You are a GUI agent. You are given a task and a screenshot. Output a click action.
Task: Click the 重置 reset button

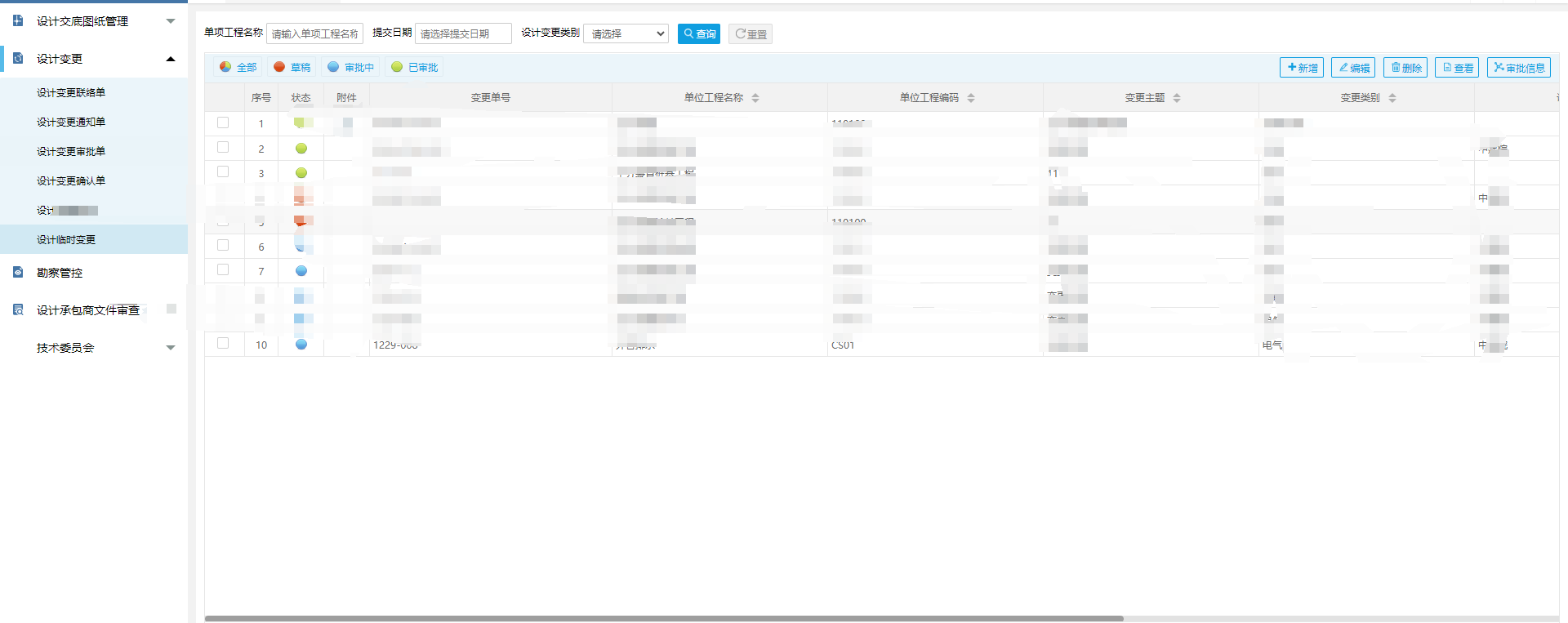(751, 33)
